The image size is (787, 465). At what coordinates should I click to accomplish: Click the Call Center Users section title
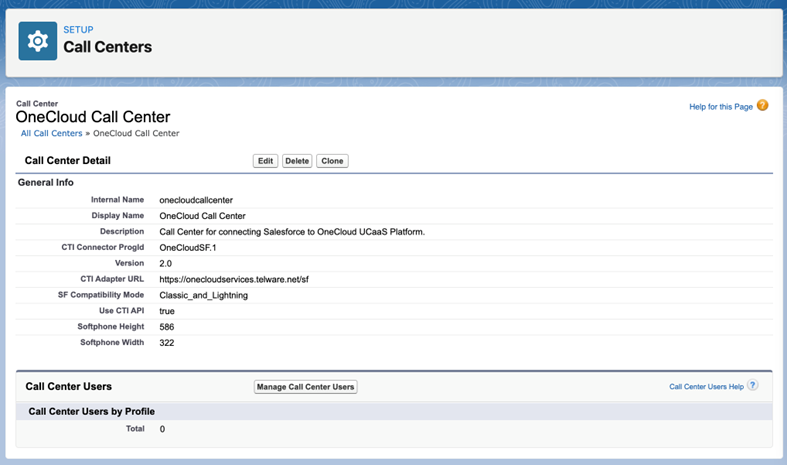pyautogui.click(x=69, y=386)
